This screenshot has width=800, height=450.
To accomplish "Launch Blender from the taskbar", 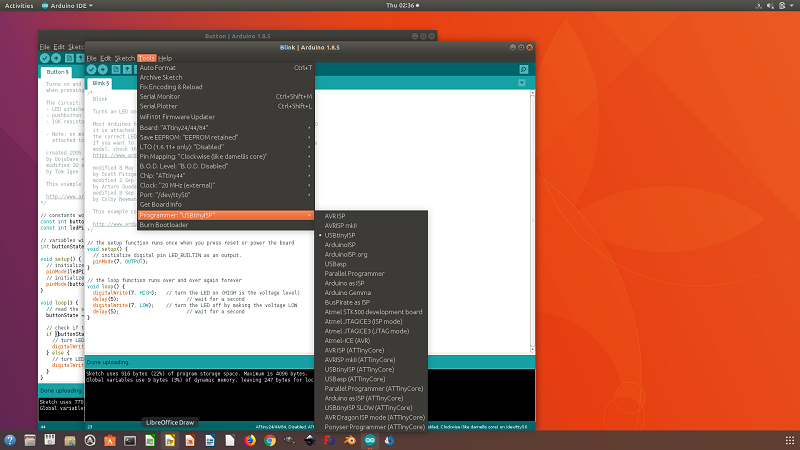I will tap(350, 440).
